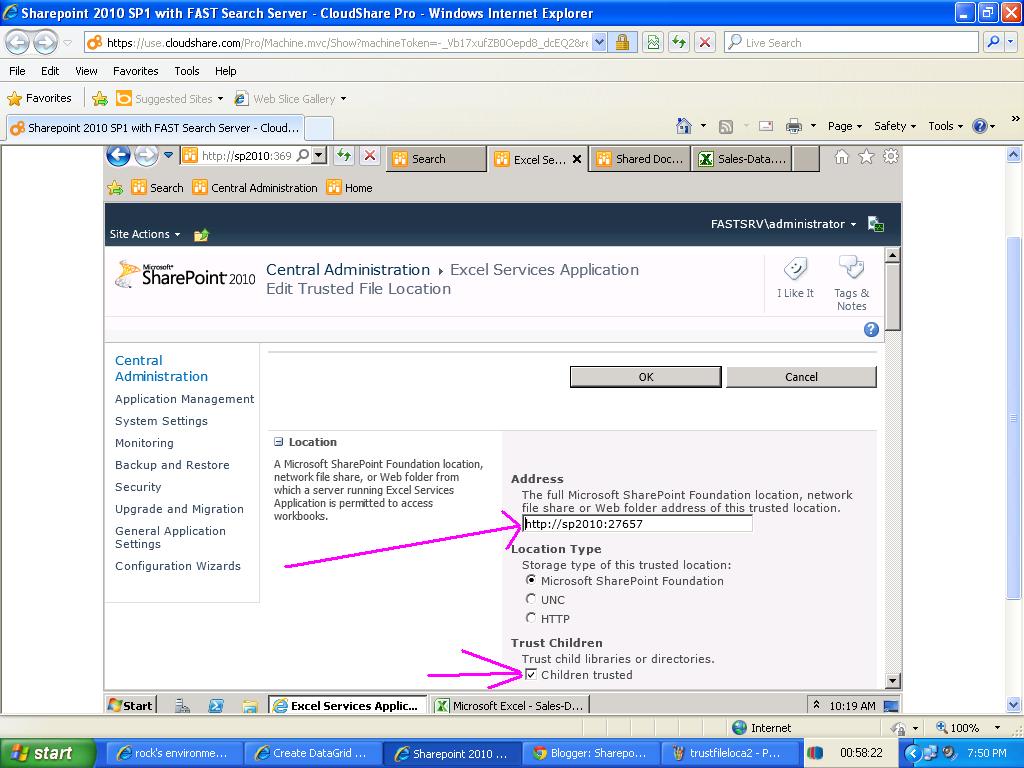Enable the Children trusted checkbox
The width and height of the screenshot is (1024, 768).
(530, 675)
